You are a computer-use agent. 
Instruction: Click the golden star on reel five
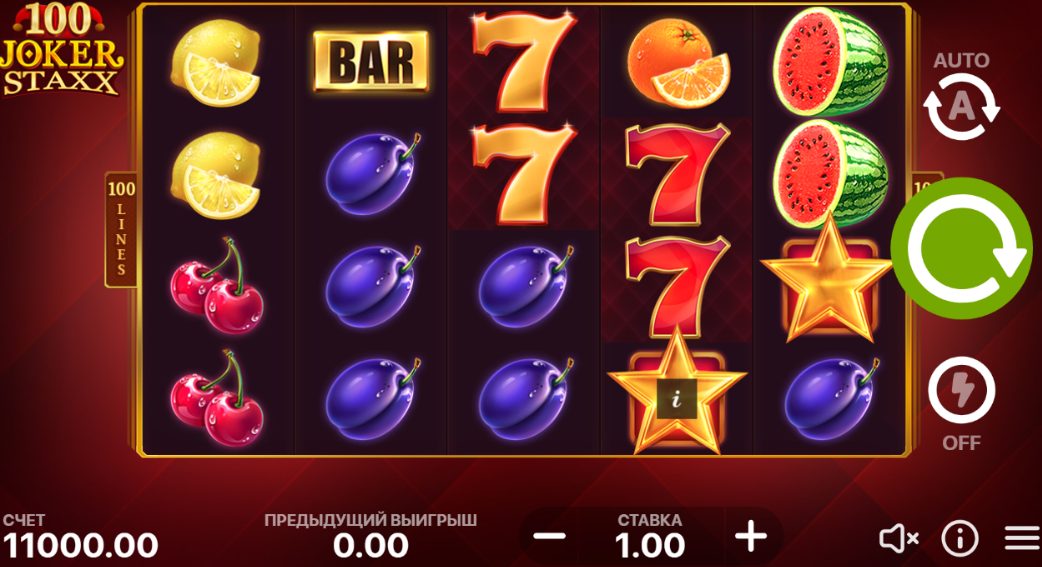(826, 281)
